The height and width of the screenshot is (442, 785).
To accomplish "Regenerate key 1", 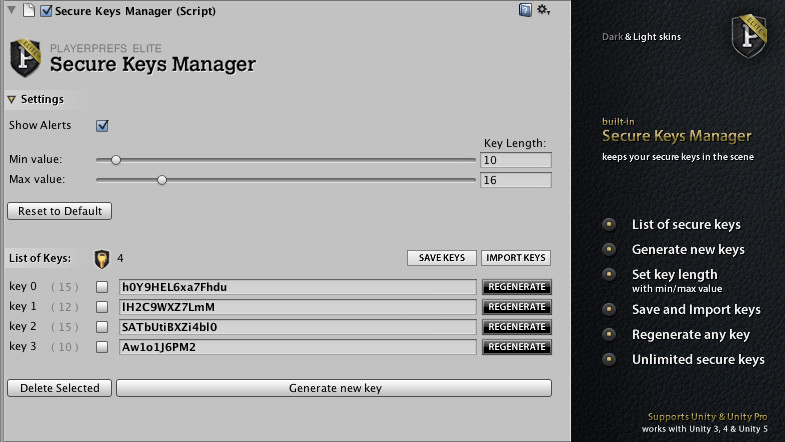I will pyautogui.click(x=517, y=307).
